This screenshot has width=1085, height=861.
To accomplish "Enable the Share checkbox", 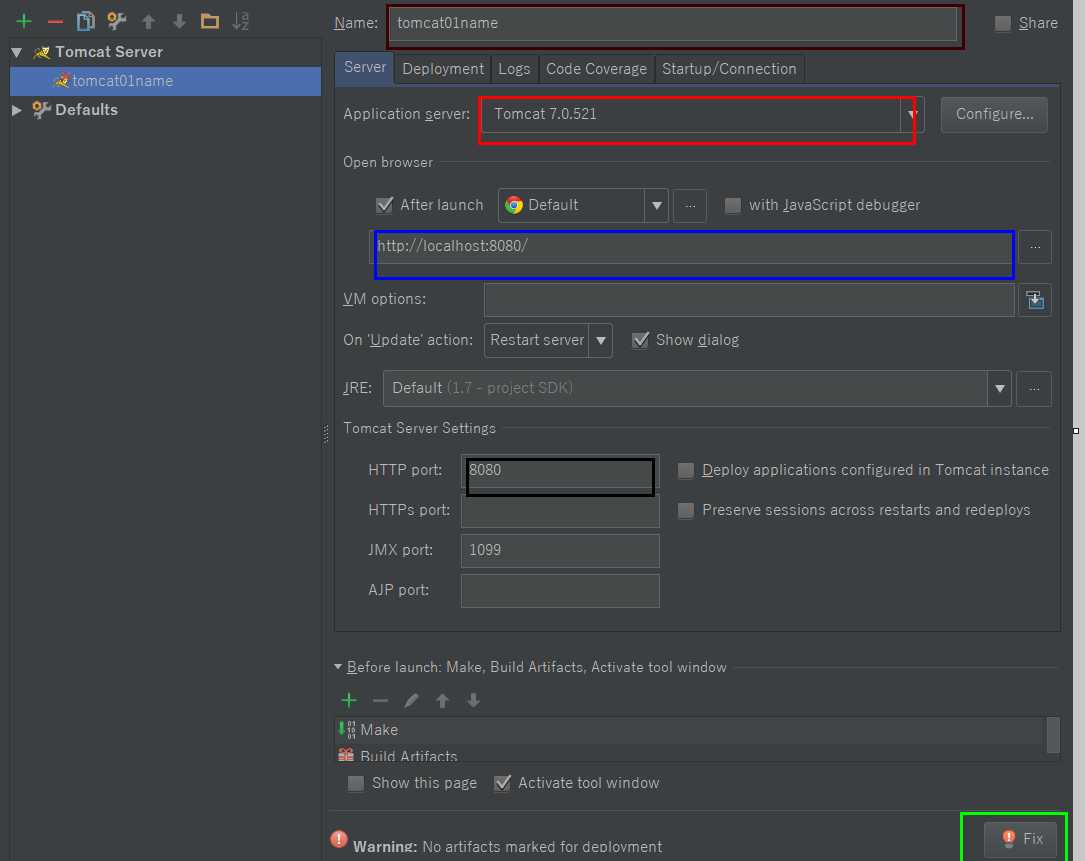I will (1003, 24).
